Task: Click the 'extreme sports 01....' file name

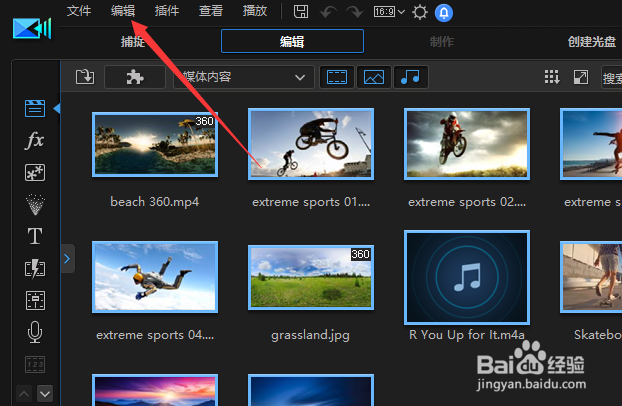Action: [311, 202]
